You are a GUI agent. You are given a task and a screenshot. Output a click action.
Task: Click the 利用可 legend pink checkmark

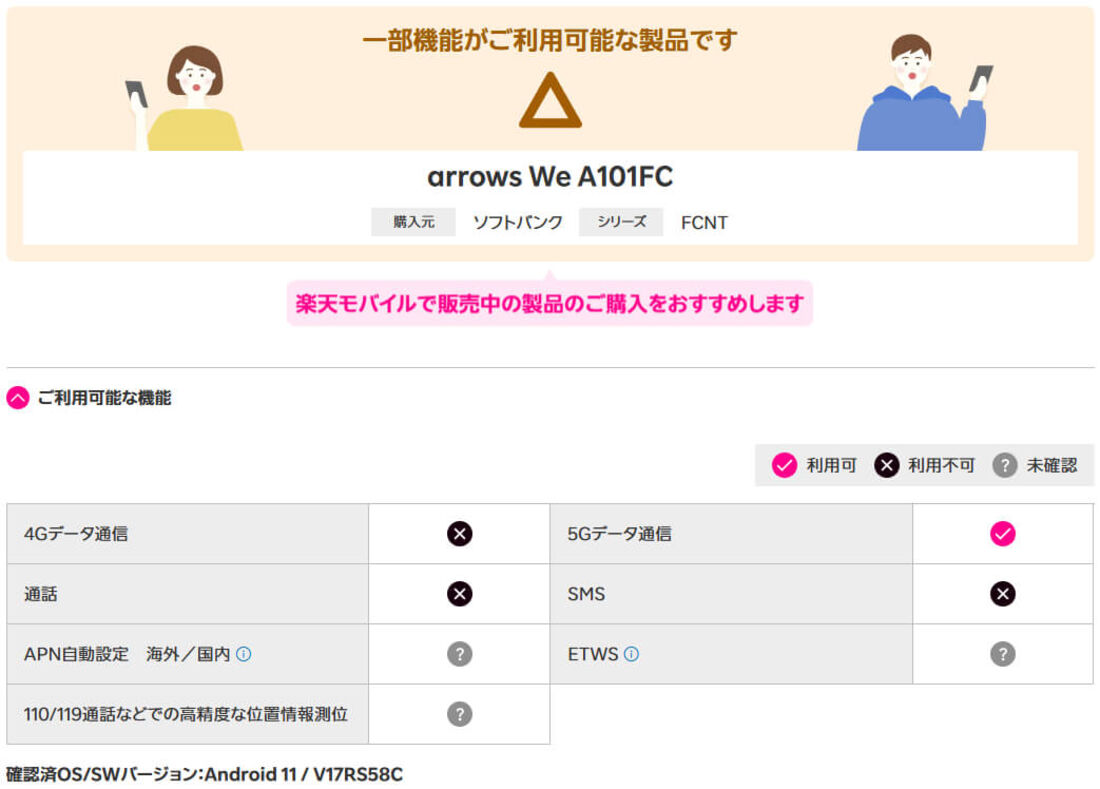pyautogui.click(x=784, y=465)
